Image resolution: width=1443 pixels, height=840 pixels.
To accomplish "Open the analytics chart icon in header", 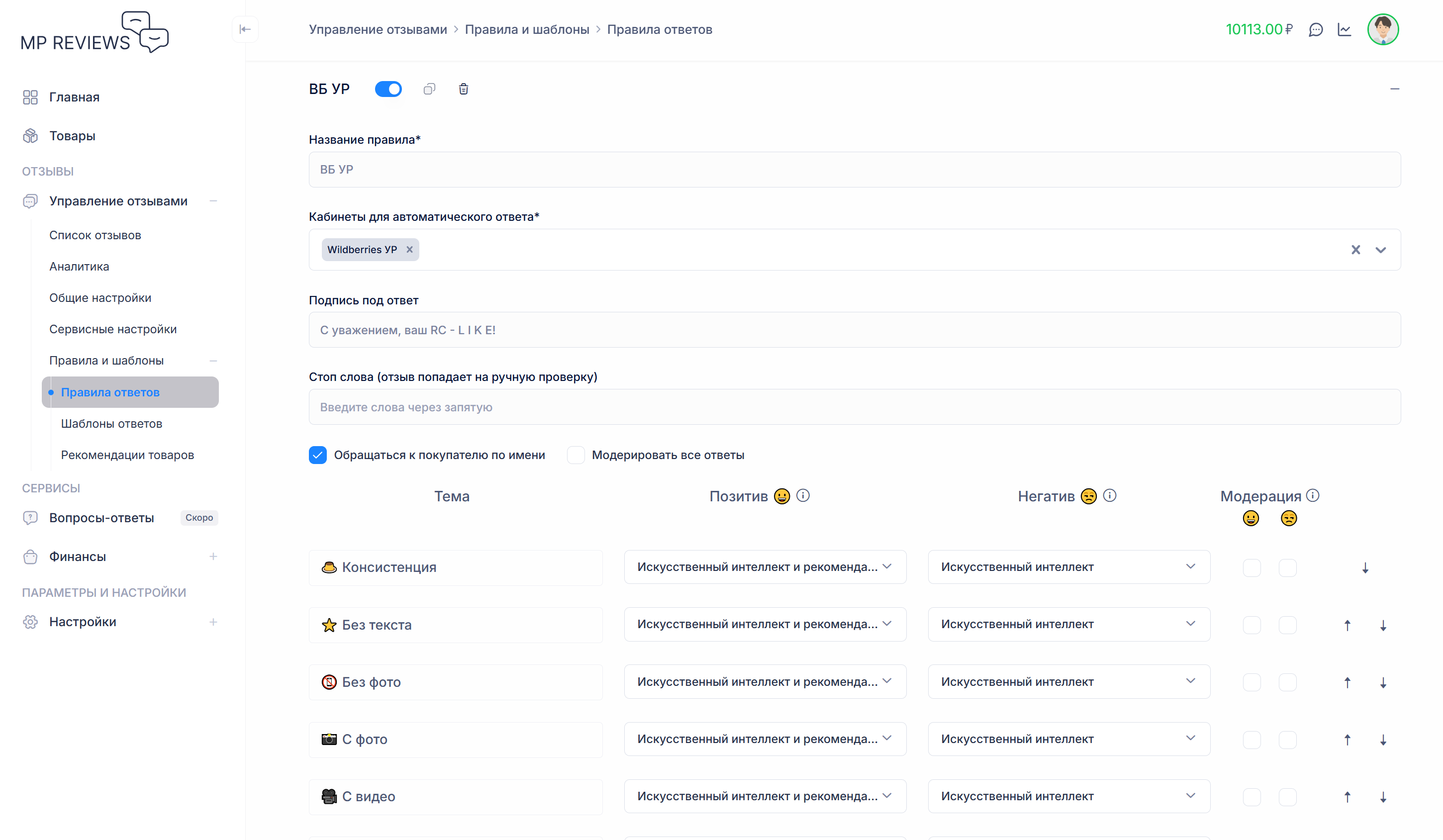I will [x=1345, y=29].
